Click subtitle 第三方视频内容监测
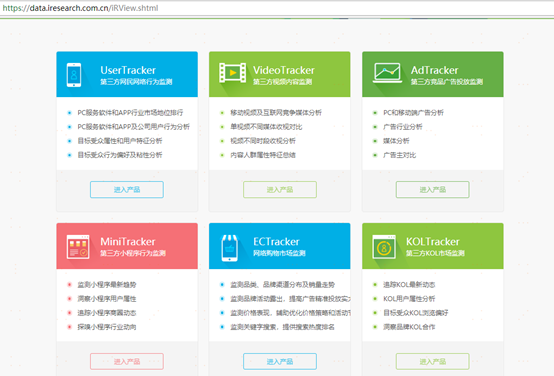 point(282,82)
